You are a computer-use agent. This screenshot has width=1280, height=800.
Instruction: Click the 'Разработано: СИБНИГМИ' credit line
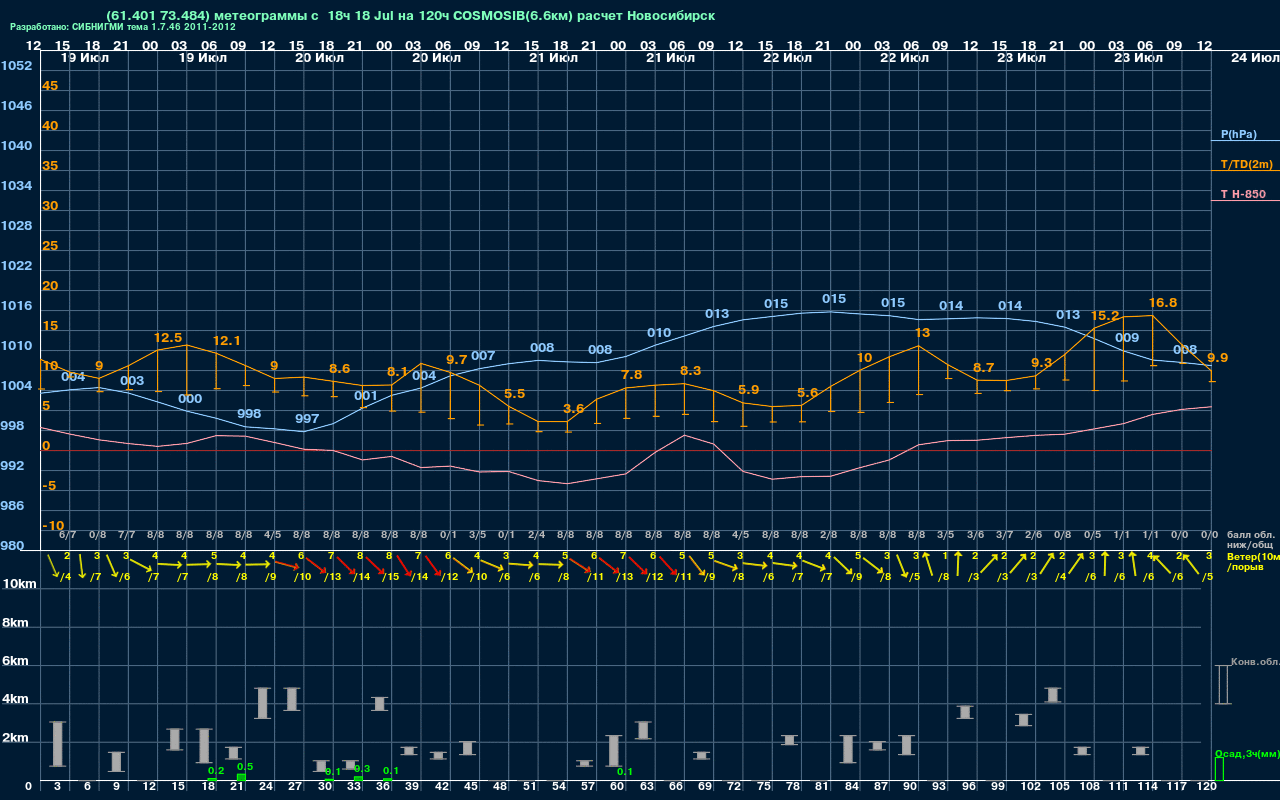point(123,27)
